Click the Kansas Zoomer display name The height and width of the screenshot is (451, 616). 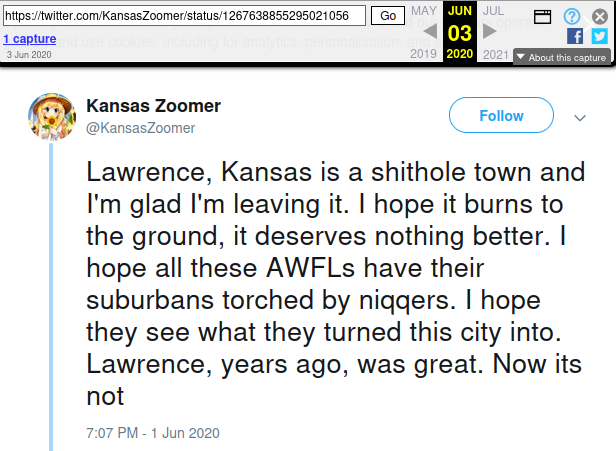(x=153, y=106)
